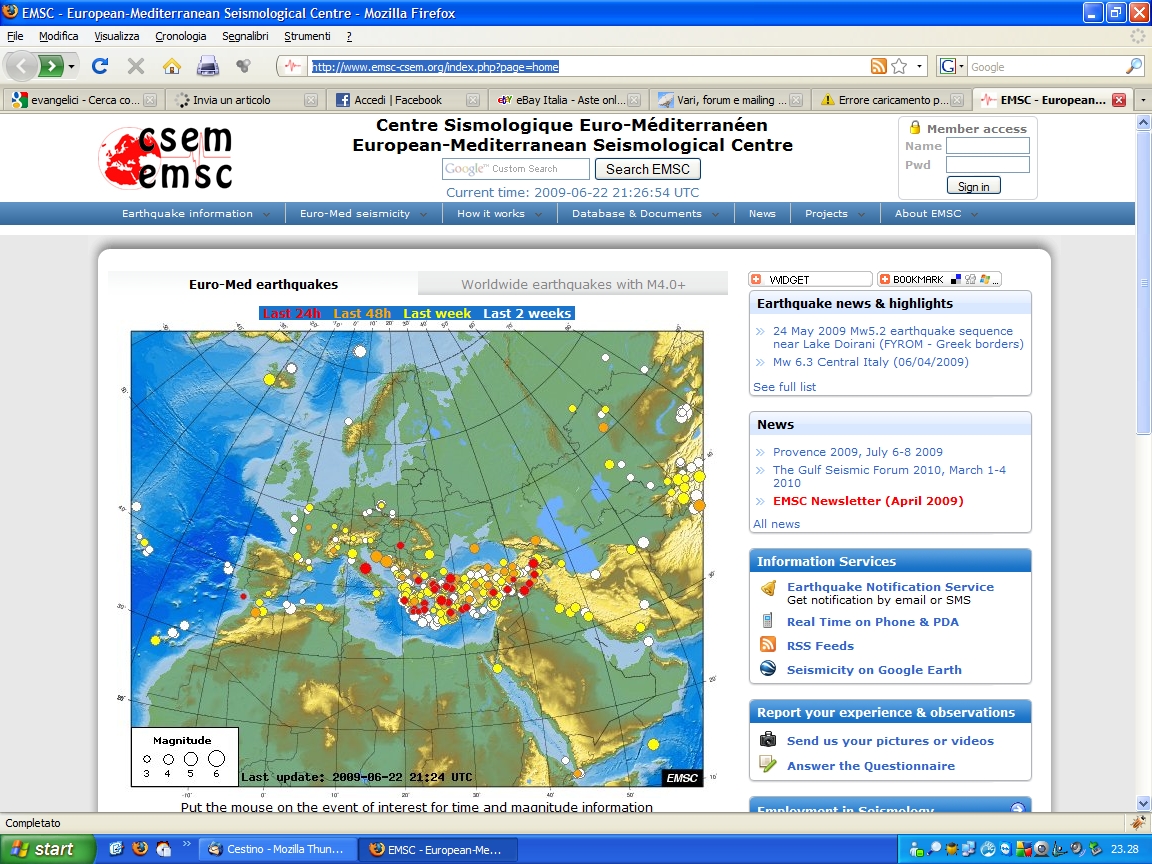Reload the page with the refresh icon

tap(100, 66)
